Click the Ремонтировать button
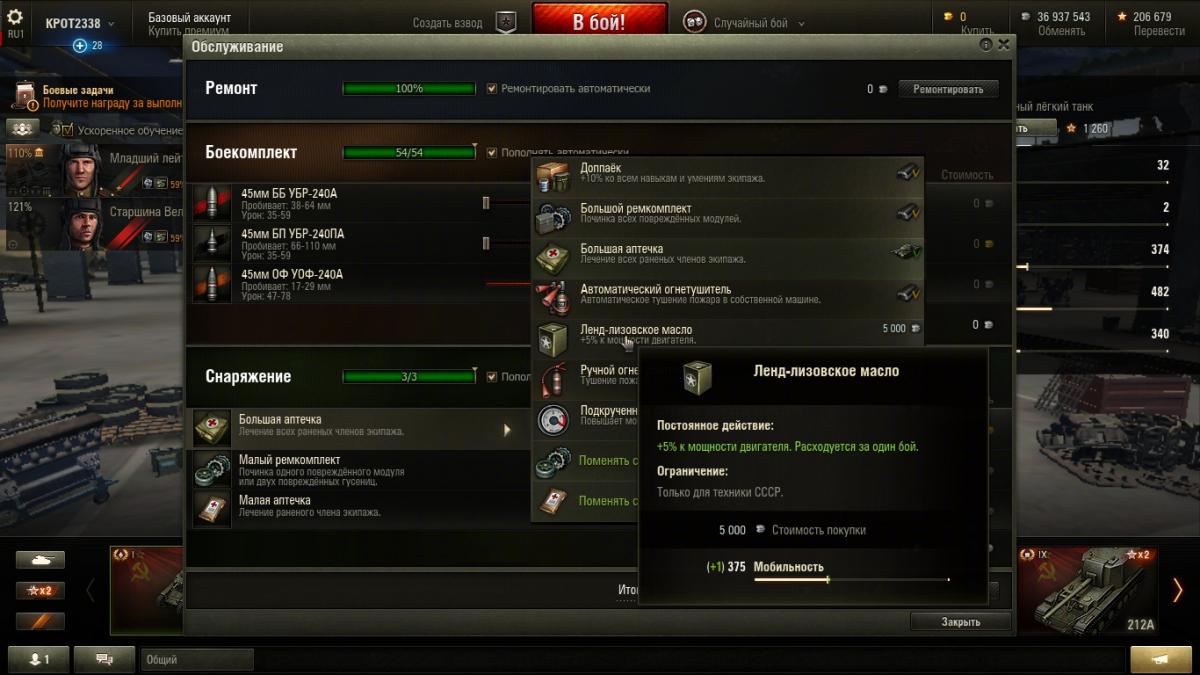The height and width of the screenshot is (675, 1200). (x=948, y=89)
